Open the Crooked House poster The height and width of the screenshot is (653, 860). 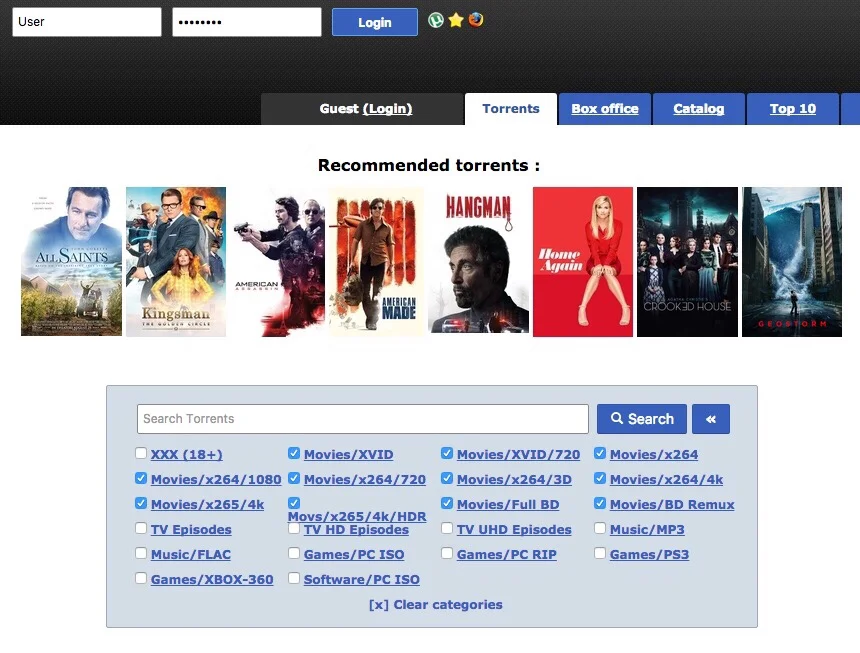tap(687, 262)
